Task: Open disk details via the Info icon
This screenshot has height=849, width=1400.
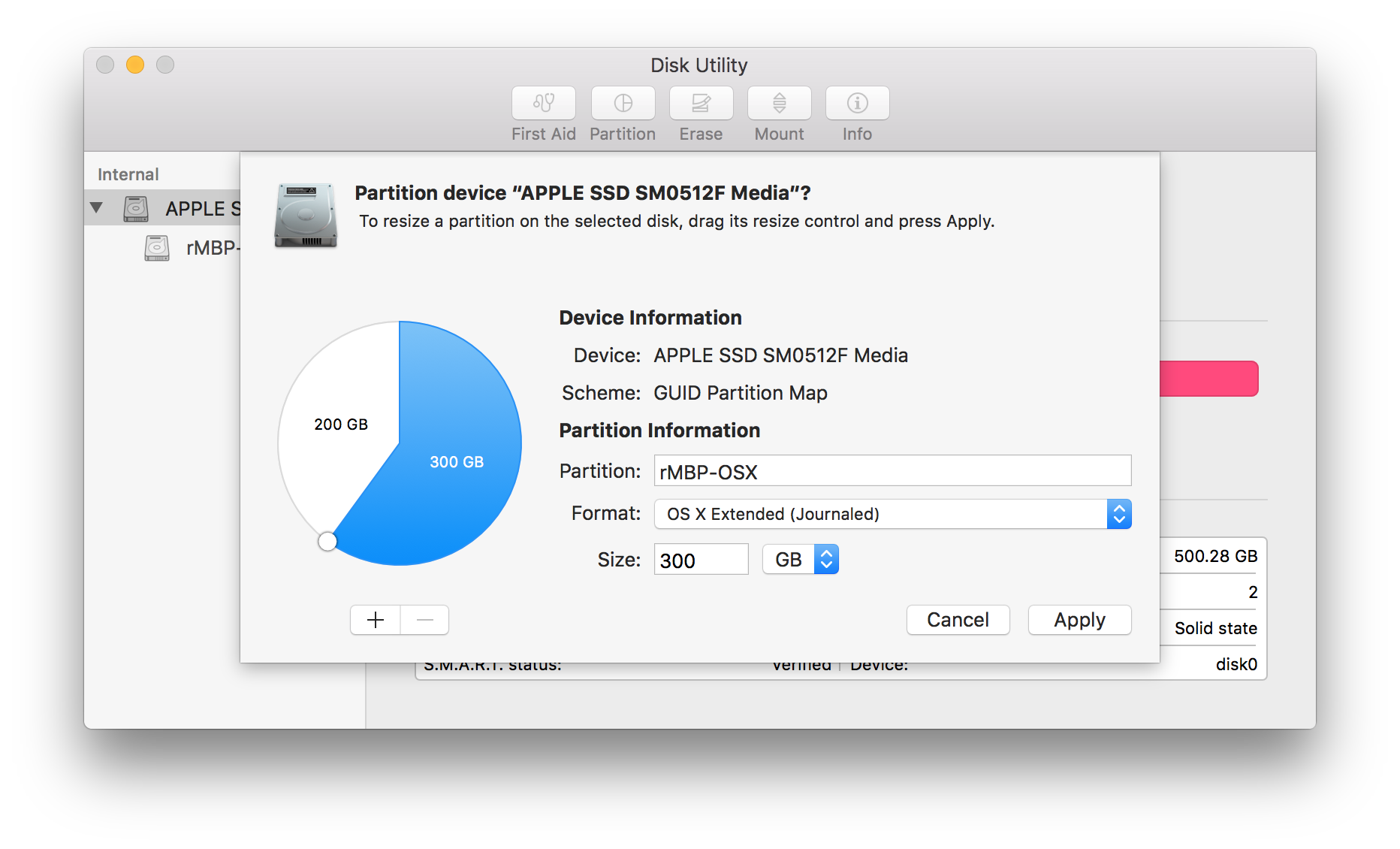Action: (856, 103)
